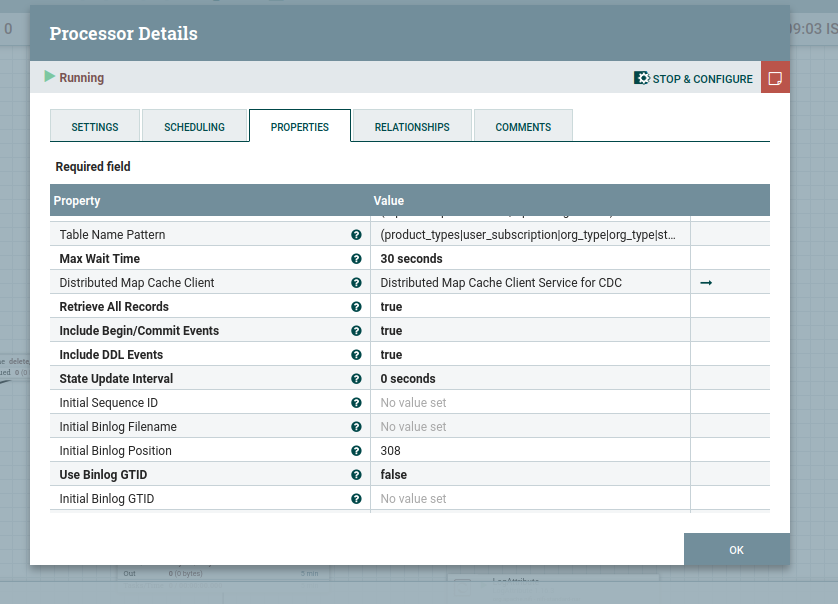Viewport: 838px width, 604px height.
Task: Click the 'Running' status text
Action: point(82,78)
